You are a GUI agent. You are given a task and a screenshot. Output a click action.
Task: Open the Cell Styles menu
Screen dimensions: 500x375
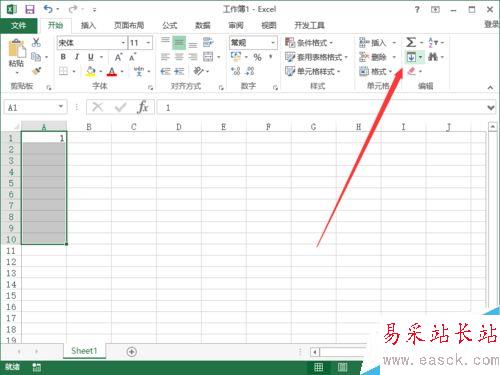pyautogui.click(x=312, y=71)
